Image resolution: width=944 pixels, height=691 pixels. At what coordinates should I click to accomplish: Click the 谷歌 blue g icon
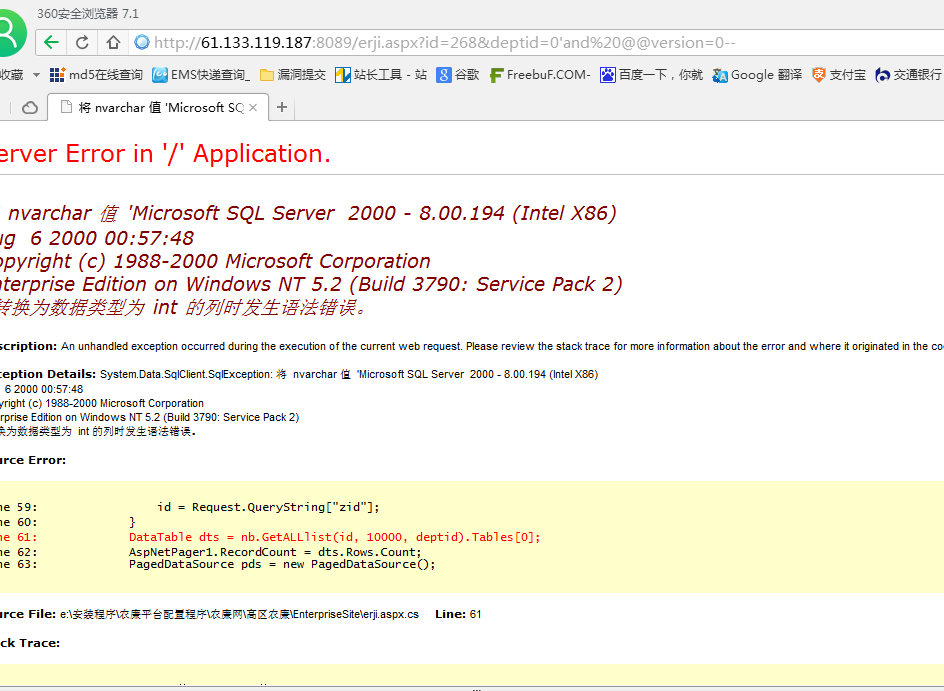click(x=444, y=75)
